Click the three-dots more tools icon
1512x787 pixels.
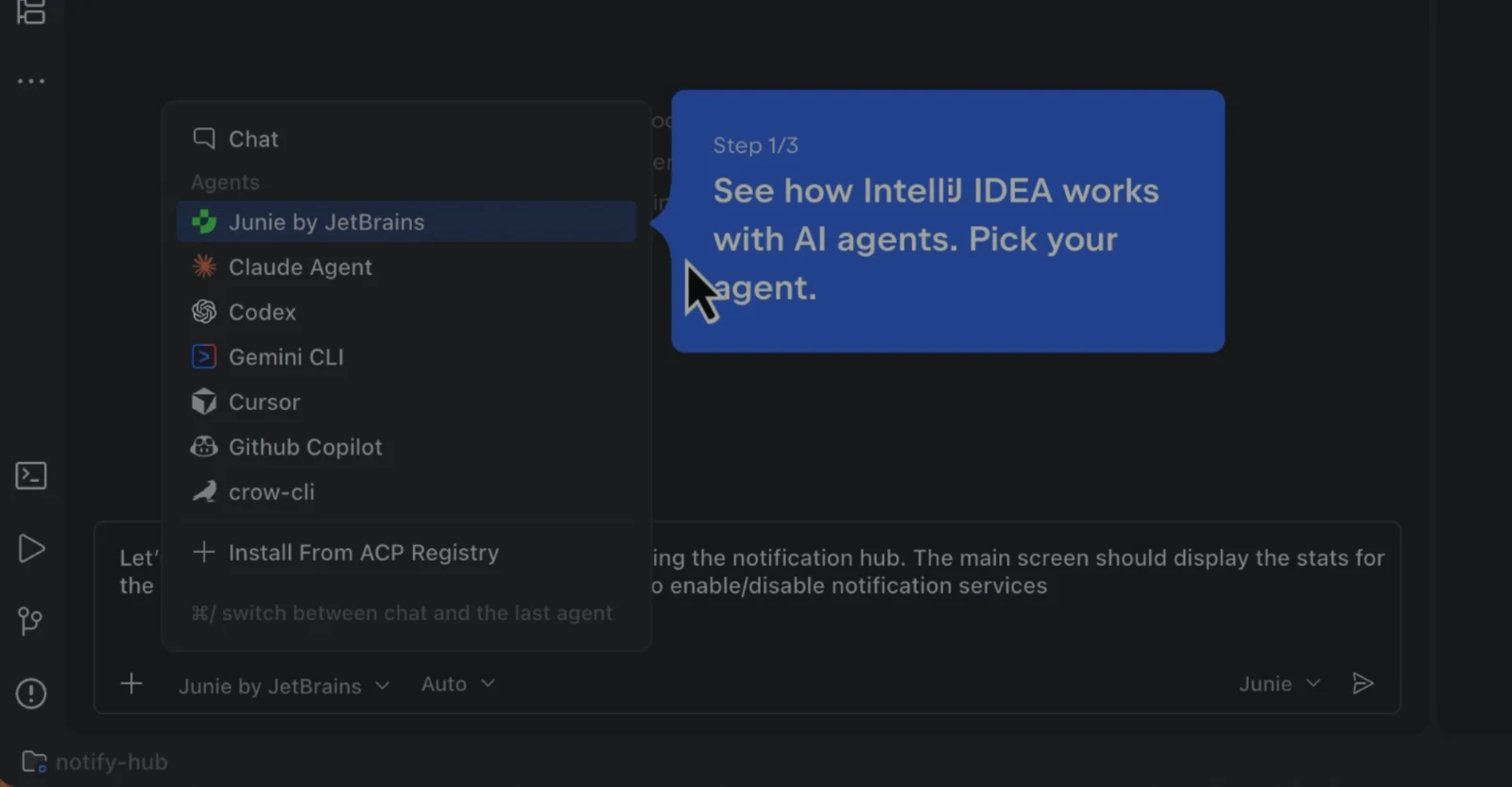click(31, 81)
